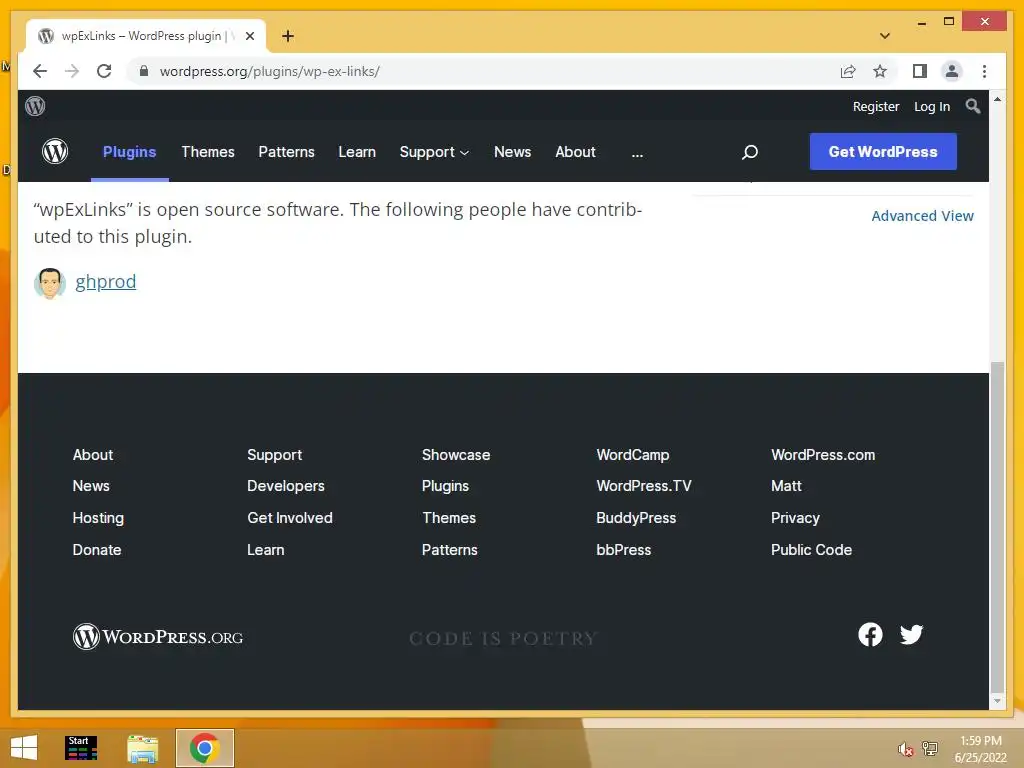The height and width of the screenshot is (768, 1024).
Task: Click the taskbar clock and date
Action: point(980,749)
